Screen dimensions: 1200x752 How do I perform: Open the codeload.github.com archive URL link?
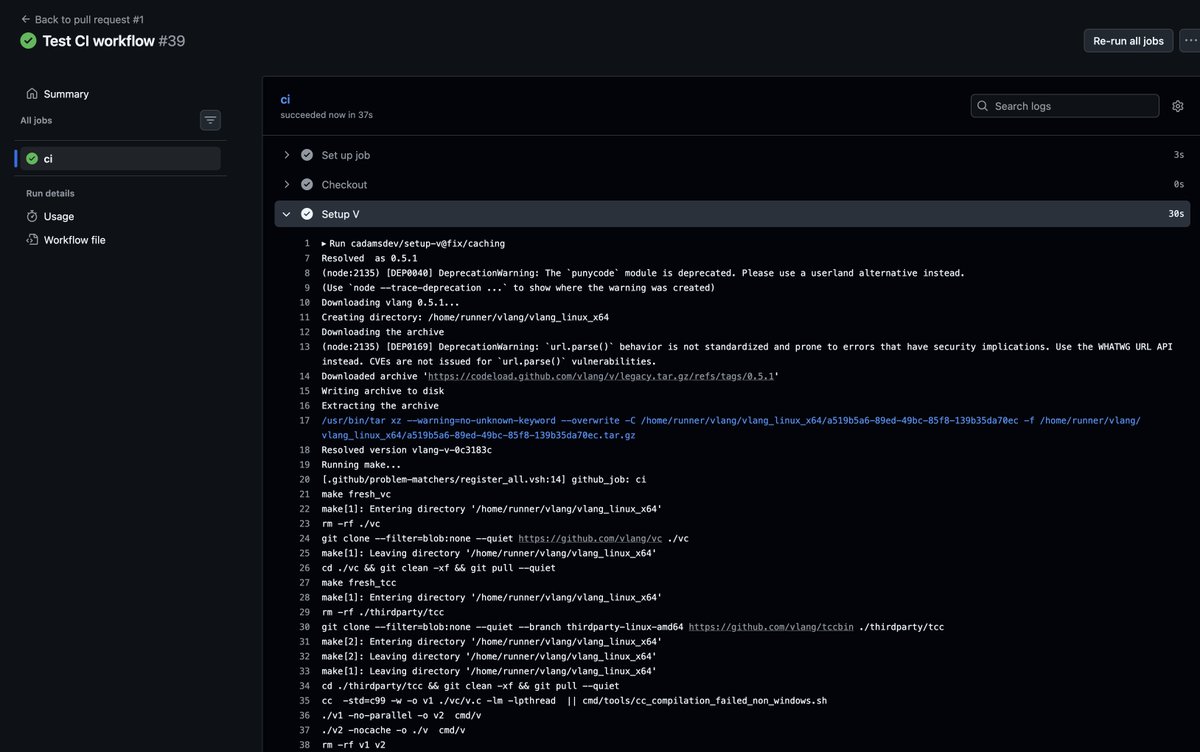tap(602, 376)
